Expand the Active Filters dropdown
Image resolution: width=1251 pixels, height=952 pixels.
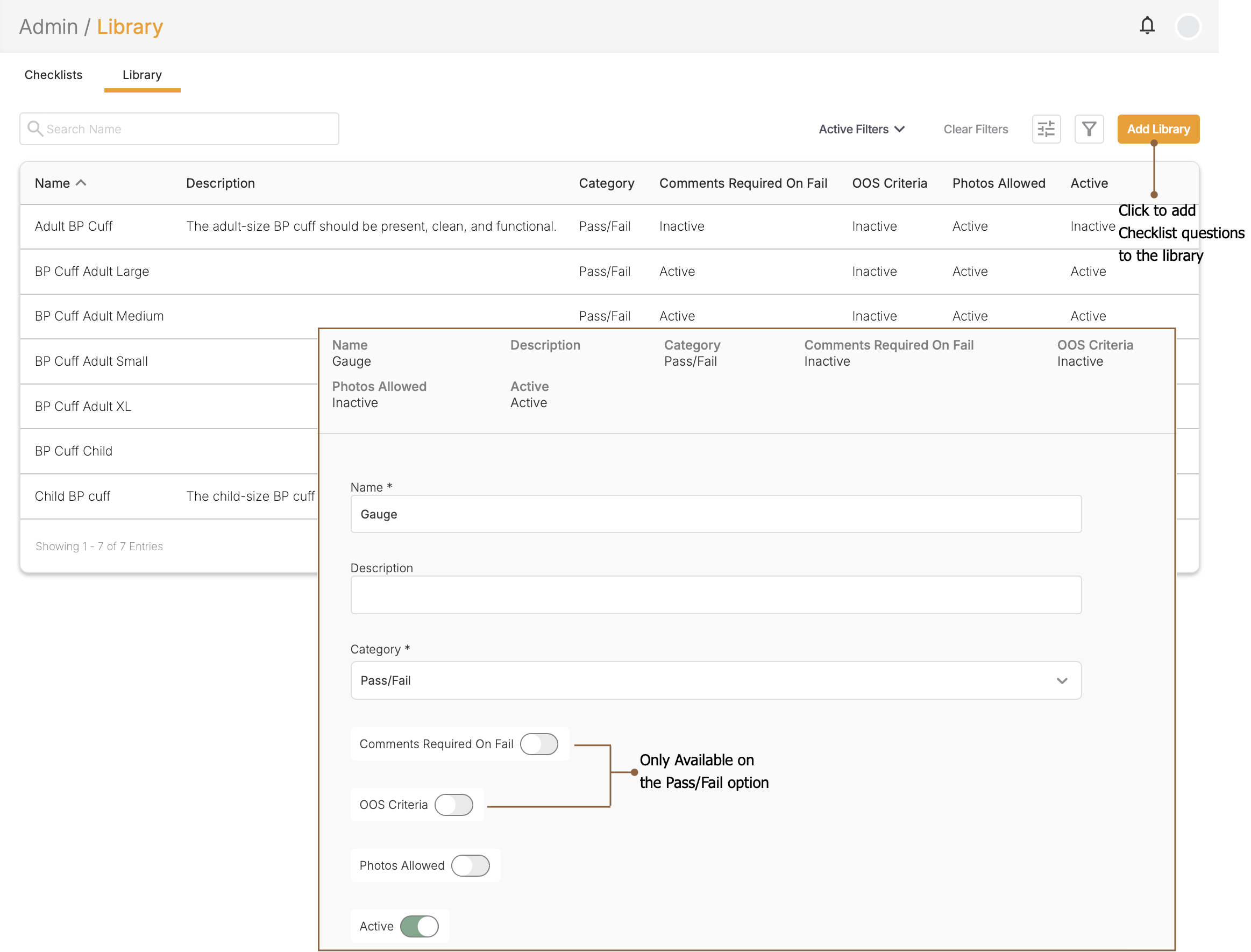[x=861, y=129]
